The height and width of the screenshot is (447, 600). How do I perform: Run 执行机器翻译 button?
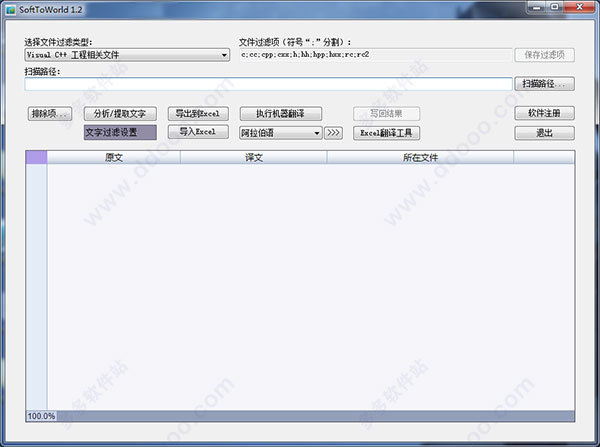pyautogui.click(x=280, y=114)
